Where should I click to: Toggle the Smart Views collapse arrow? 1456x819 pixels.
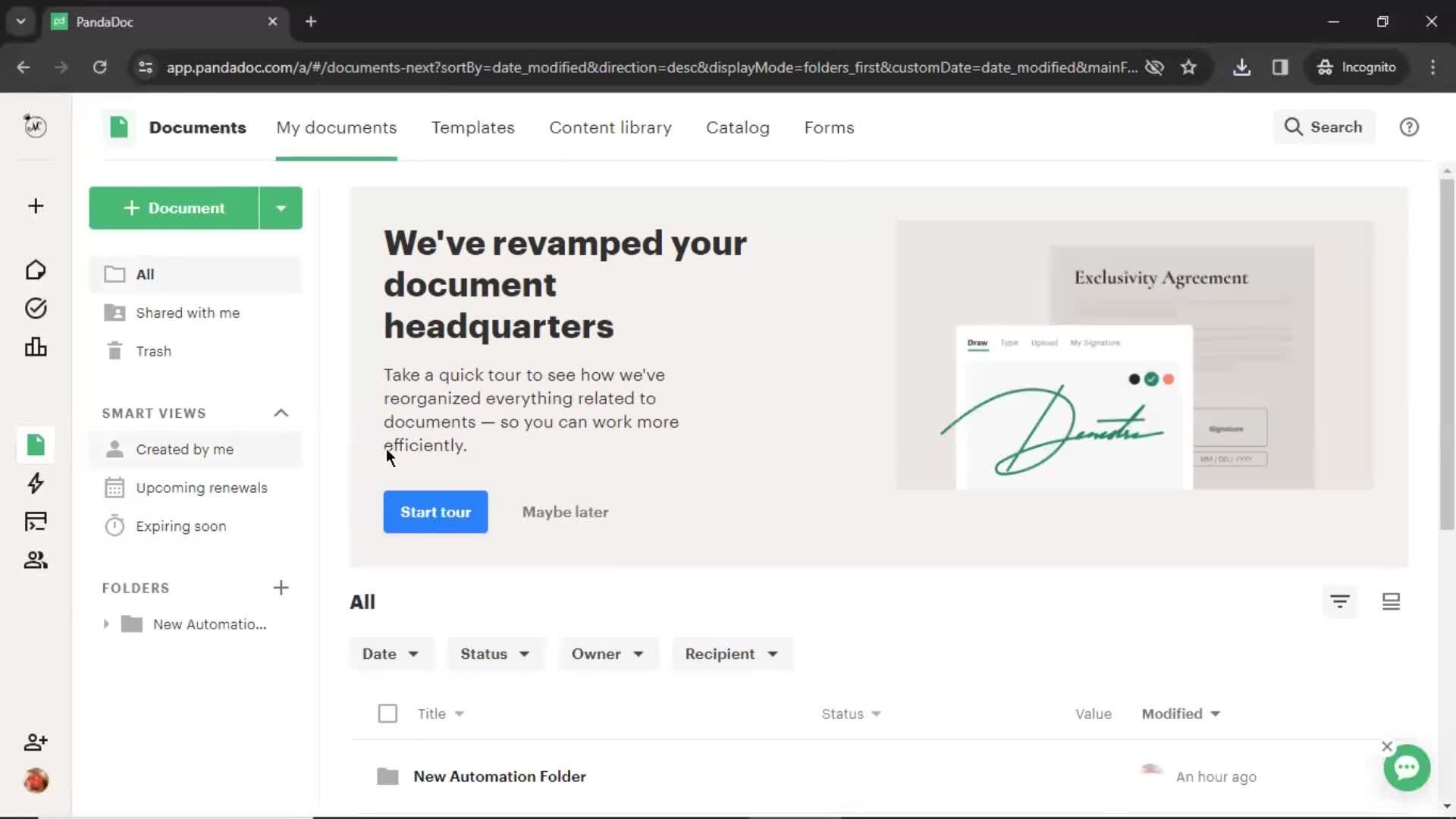click(282, 413)
